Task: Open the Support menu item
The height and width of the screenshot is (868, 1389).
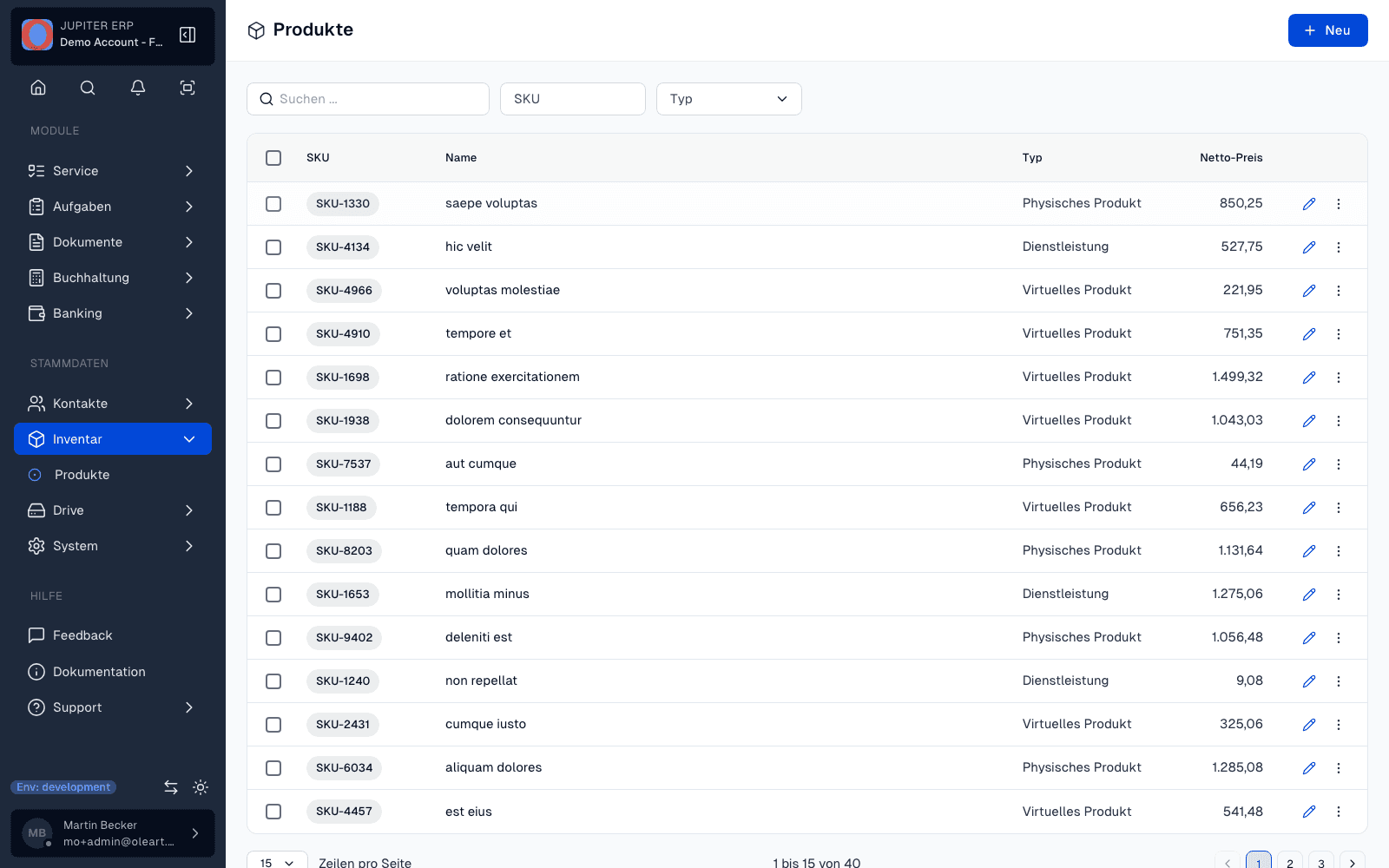Action: coord(113,707)
